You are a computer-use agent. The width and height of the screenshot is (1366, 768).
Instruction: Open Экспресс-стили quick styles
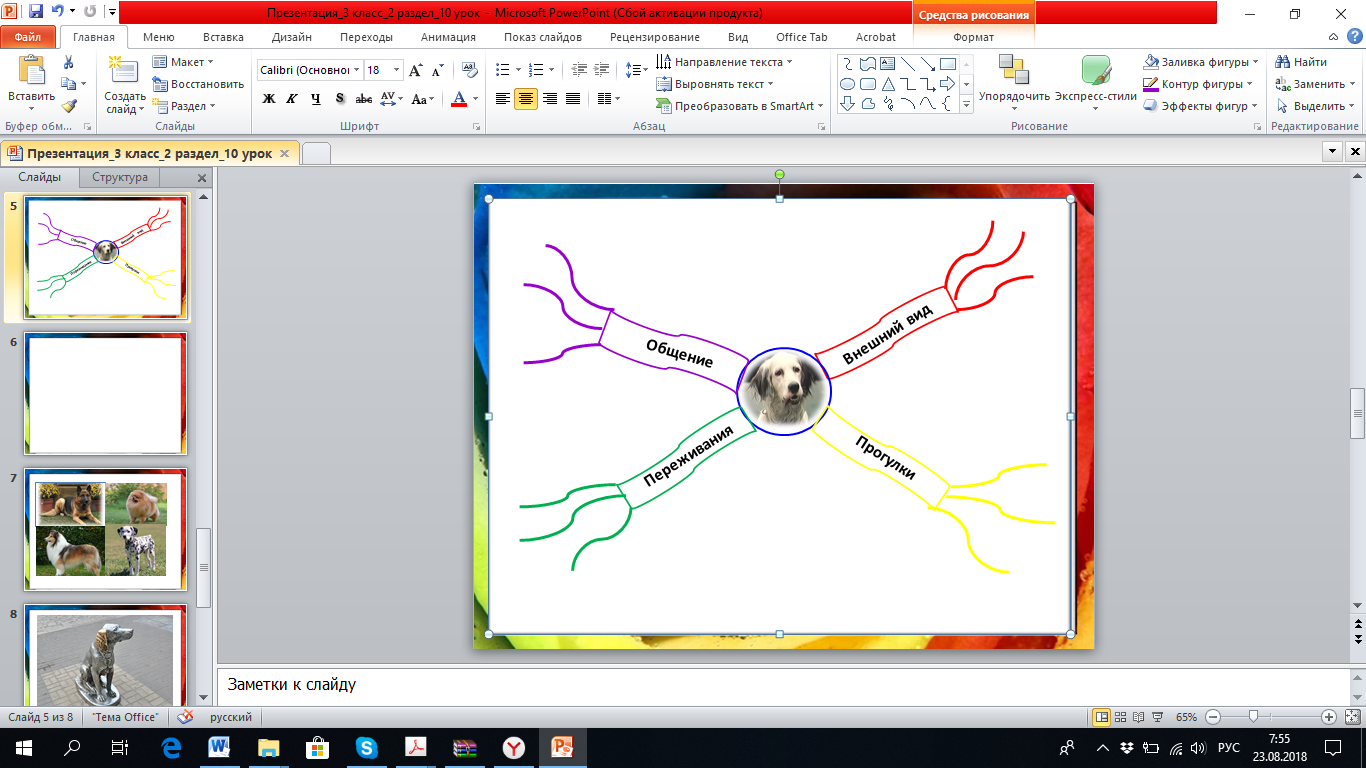pyautogui.click(x=1095, y=84)
